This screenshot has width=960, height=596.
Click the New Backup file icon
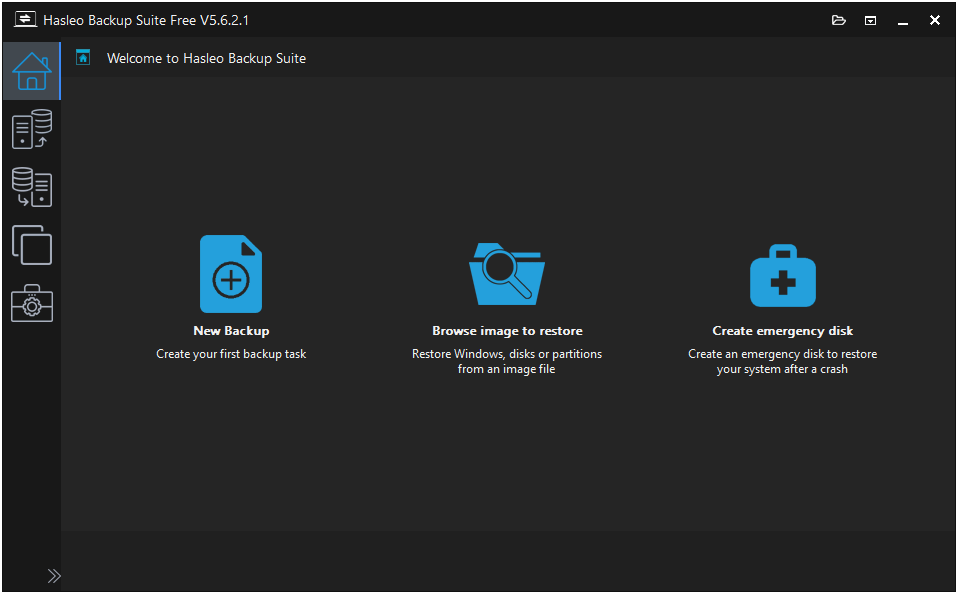(231, 274)
